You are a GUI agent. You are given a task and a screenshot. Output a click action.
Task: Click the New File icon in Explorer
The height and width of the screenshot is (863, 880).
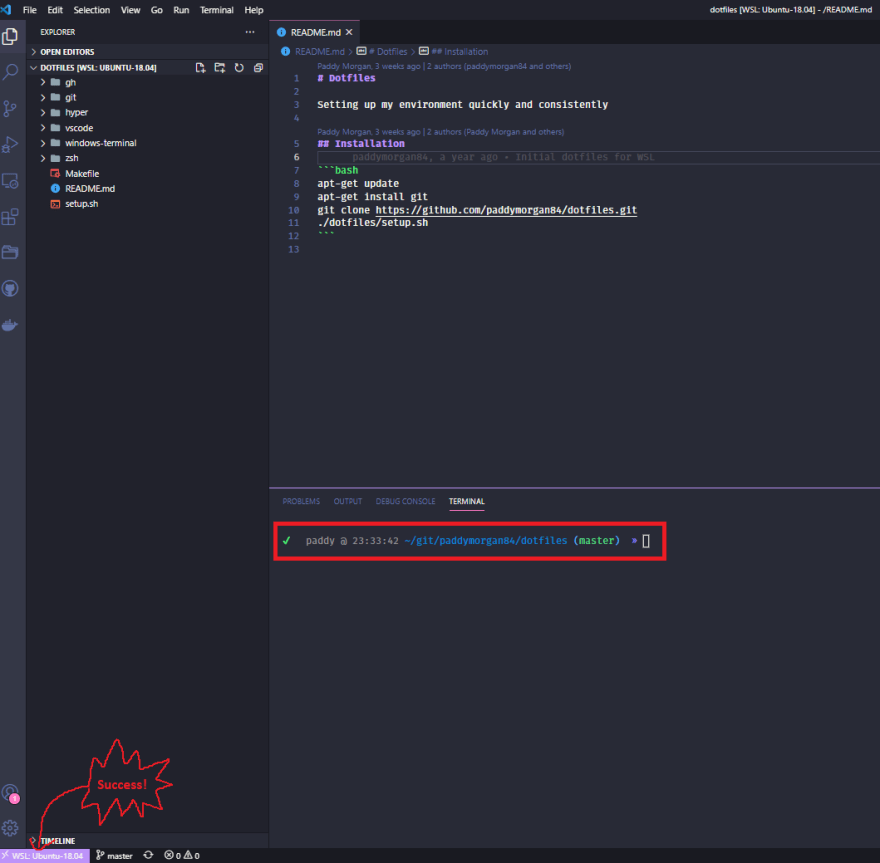pos(200,68)
